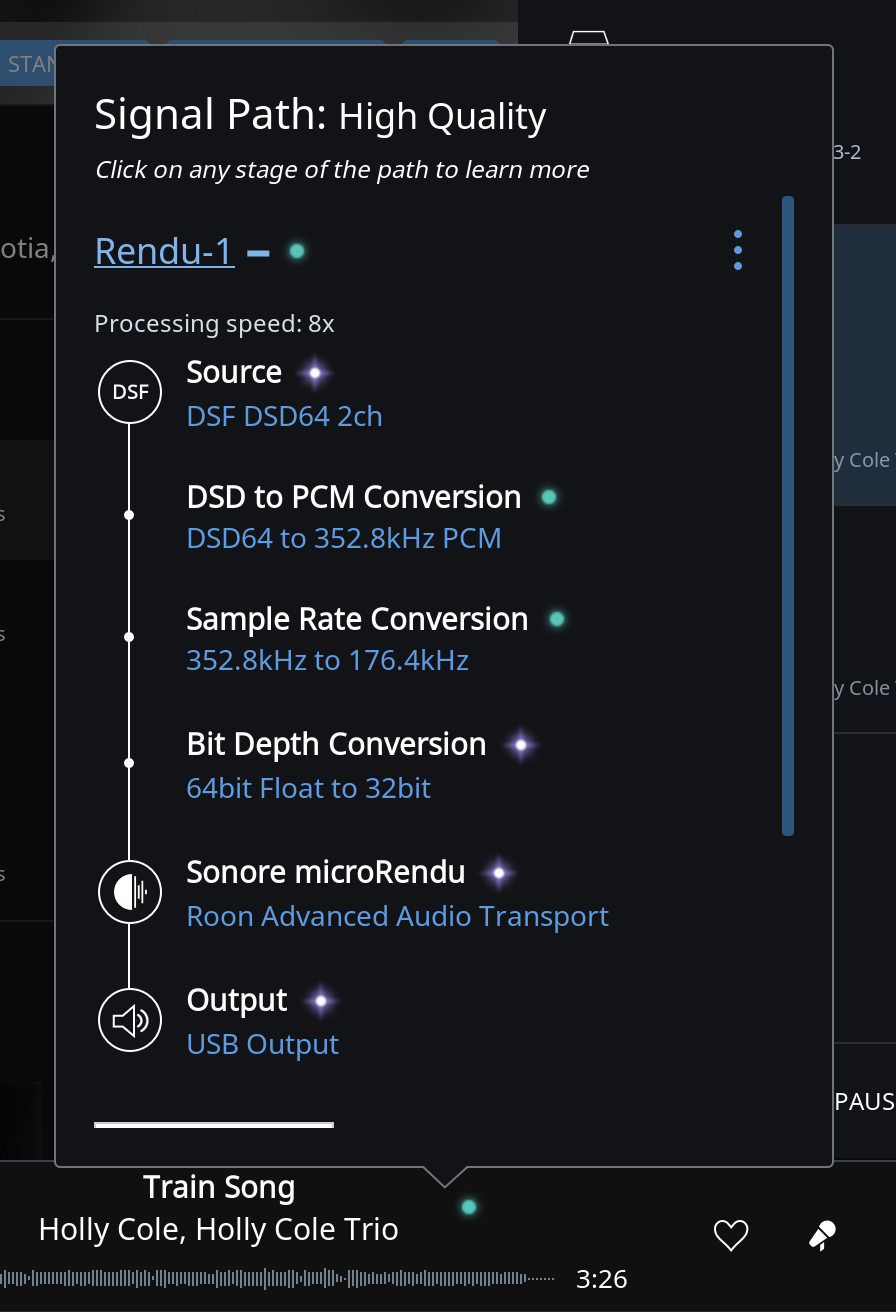896x1312 pixels.
Task: Click the Output speaker icon
Action: pos(130,1020)
